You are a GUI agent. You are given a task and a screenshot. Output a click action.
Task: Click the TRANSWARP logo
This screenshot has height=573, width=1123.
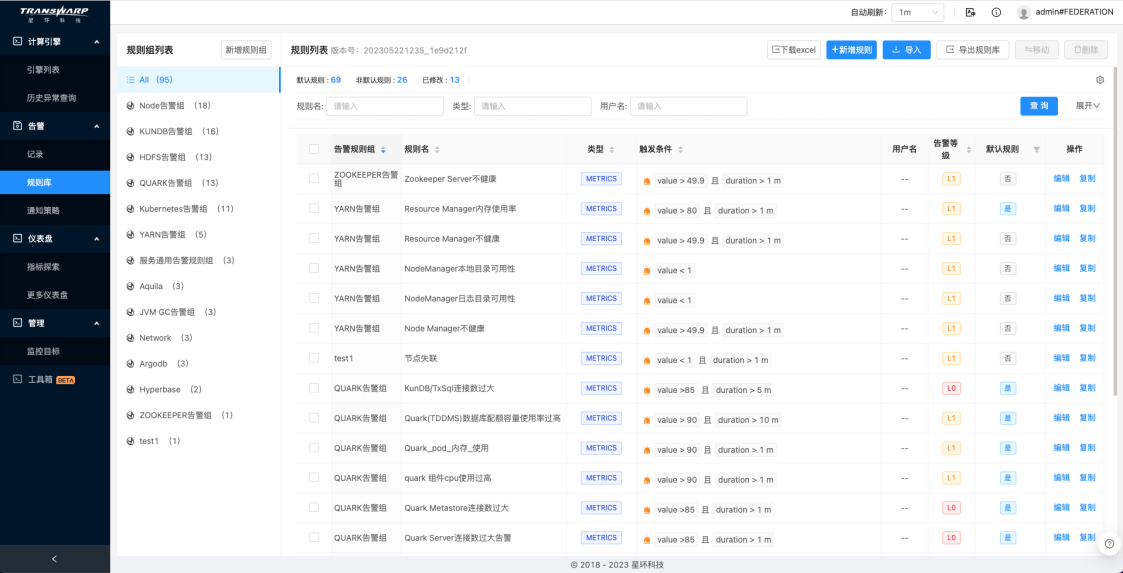pyautogui.click(x=54, y=14)
